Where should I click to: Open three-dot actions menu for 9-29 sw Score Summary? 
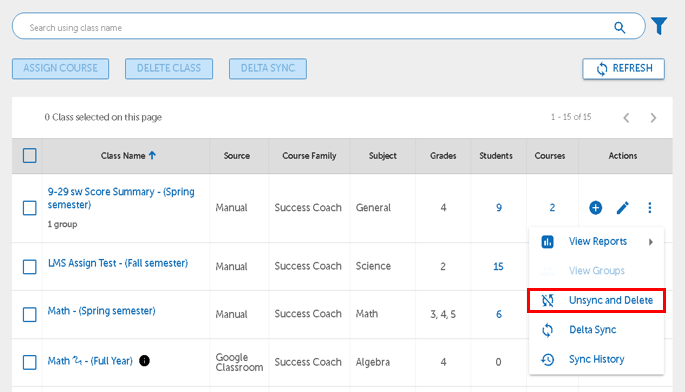(x=650, y=208)
